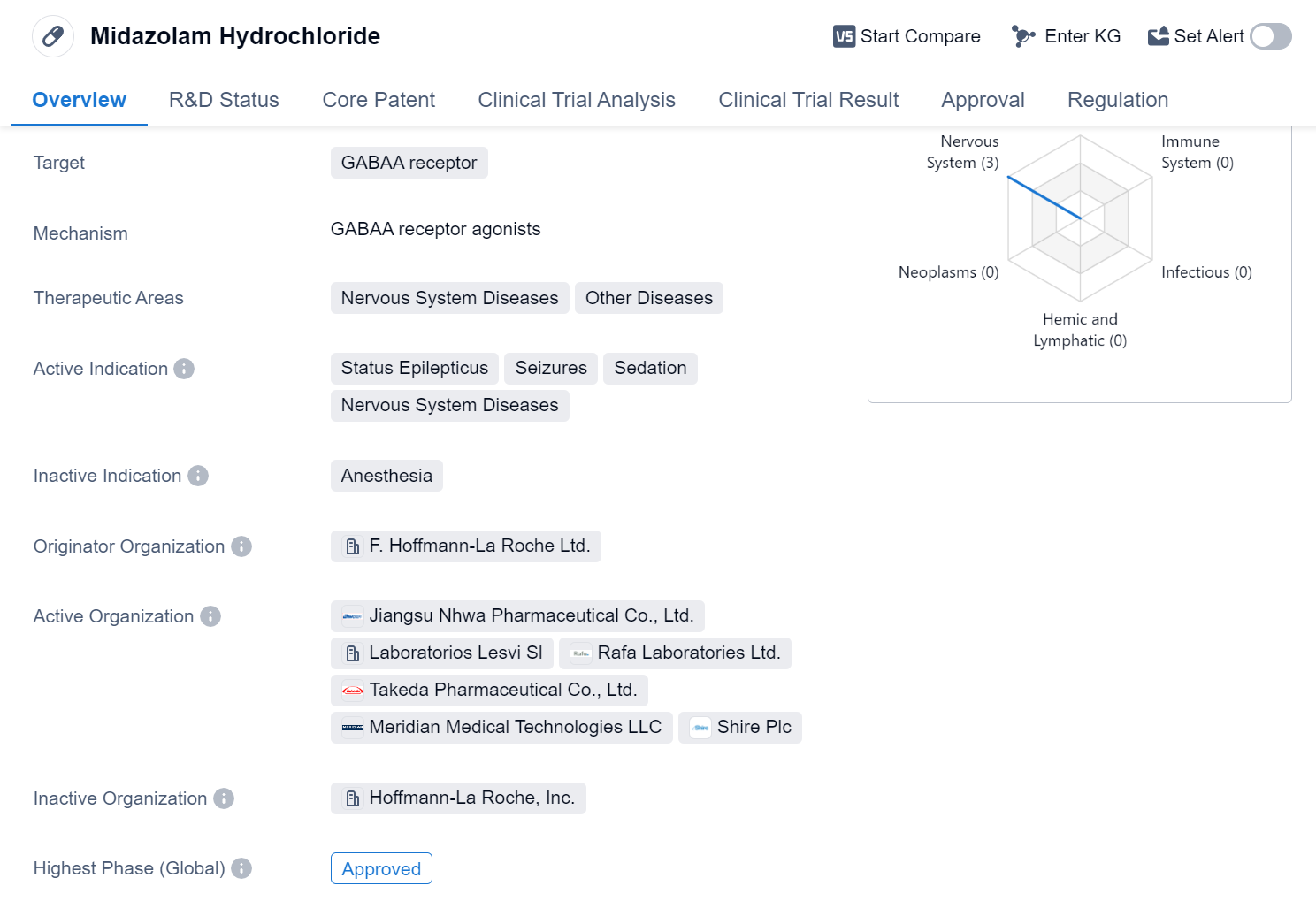
Task: Click info icon beside Highest Phase (Global)
Action: click(241, 868)
